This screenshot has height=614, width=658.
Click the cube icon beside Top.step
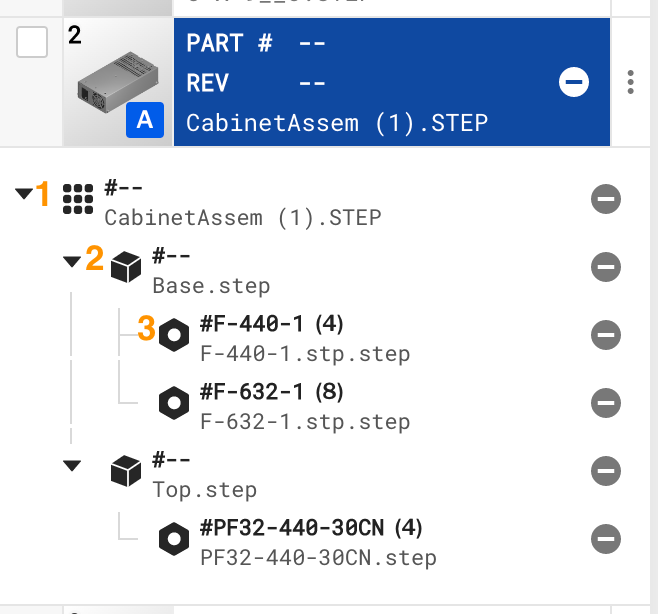126,470
